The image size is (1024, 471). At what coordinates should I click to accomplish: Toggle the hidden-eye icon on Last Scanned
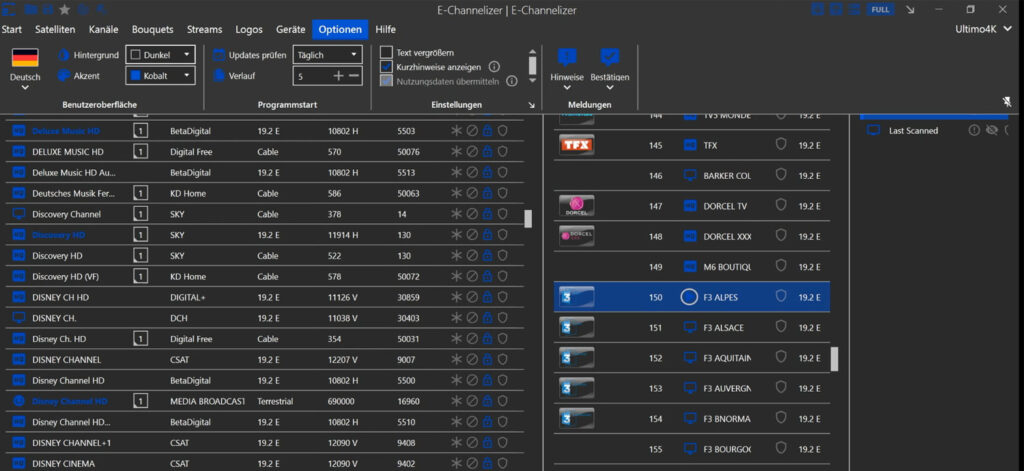tap(990, 130)
